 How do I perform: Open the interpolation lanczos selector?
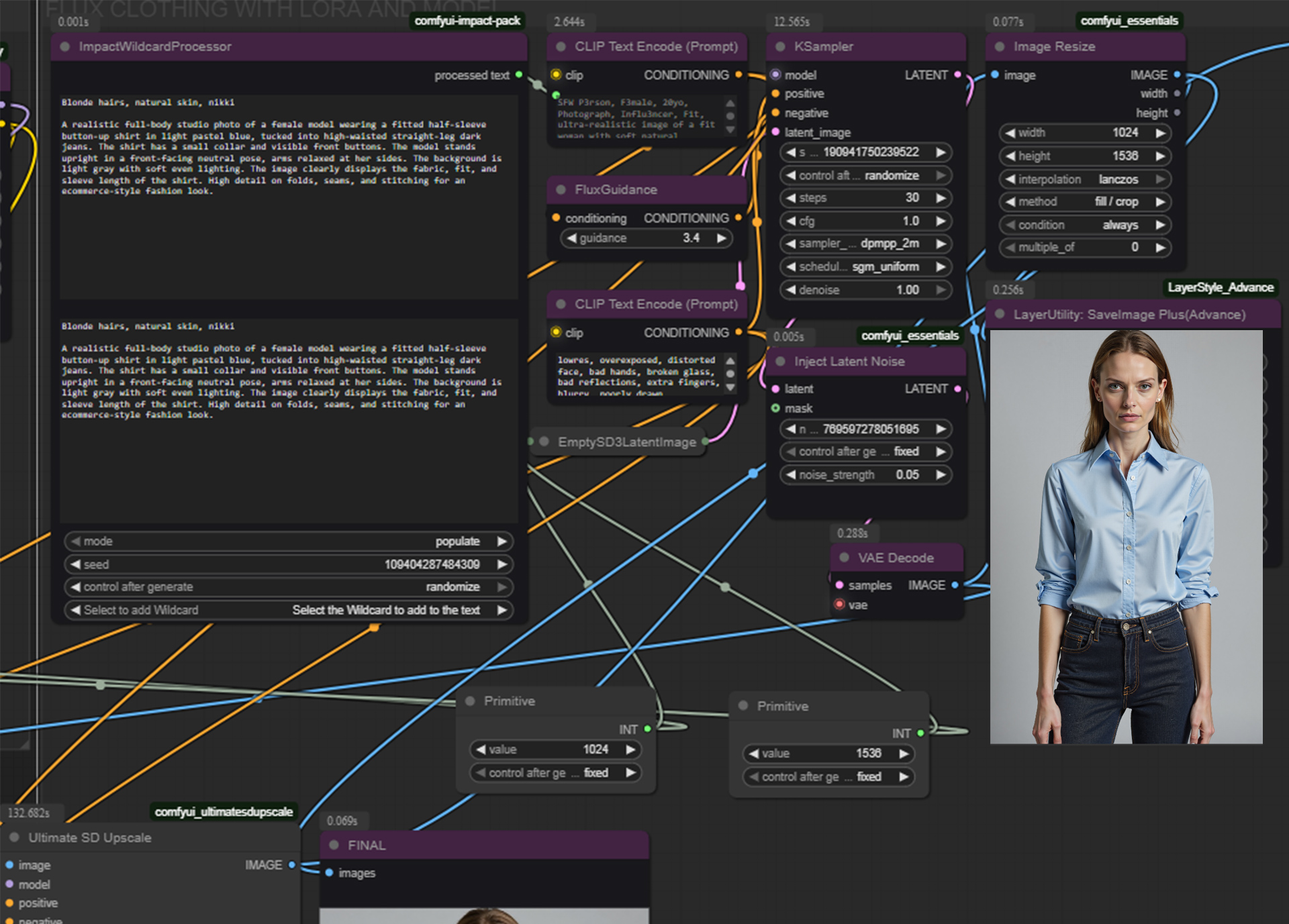point(1084,179)
